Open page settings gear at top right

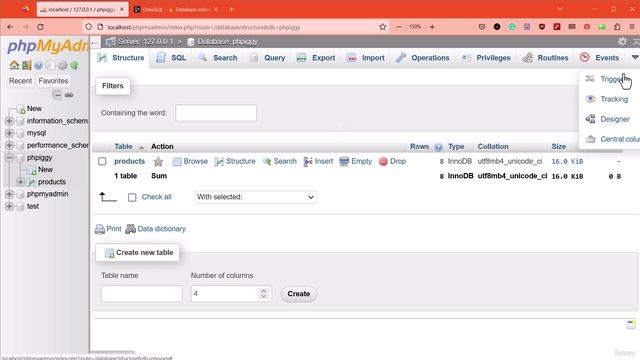(x=622, y=41)
